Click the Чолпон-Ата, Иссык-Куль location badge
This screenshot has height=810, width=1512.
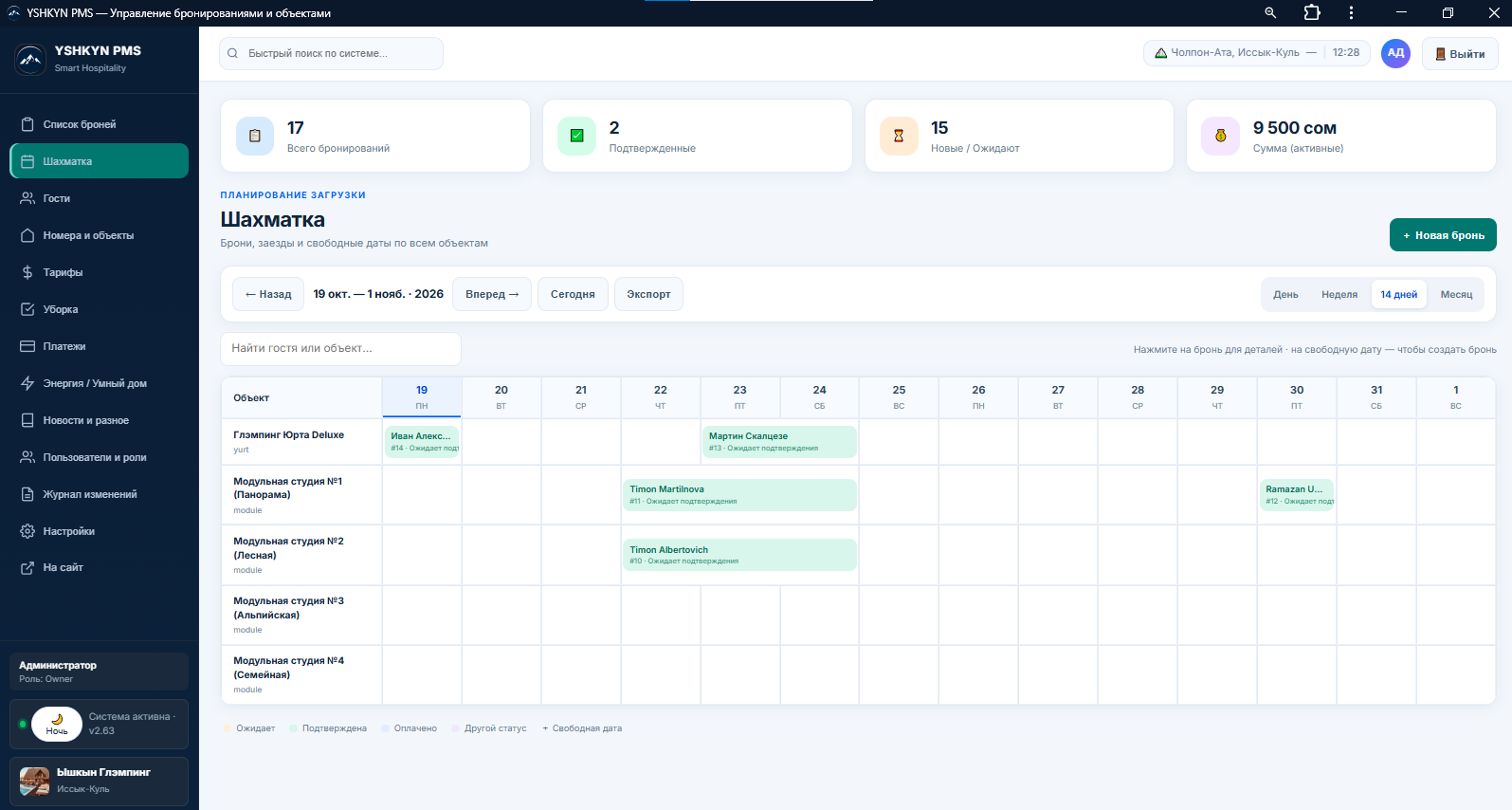(1257, 53)
